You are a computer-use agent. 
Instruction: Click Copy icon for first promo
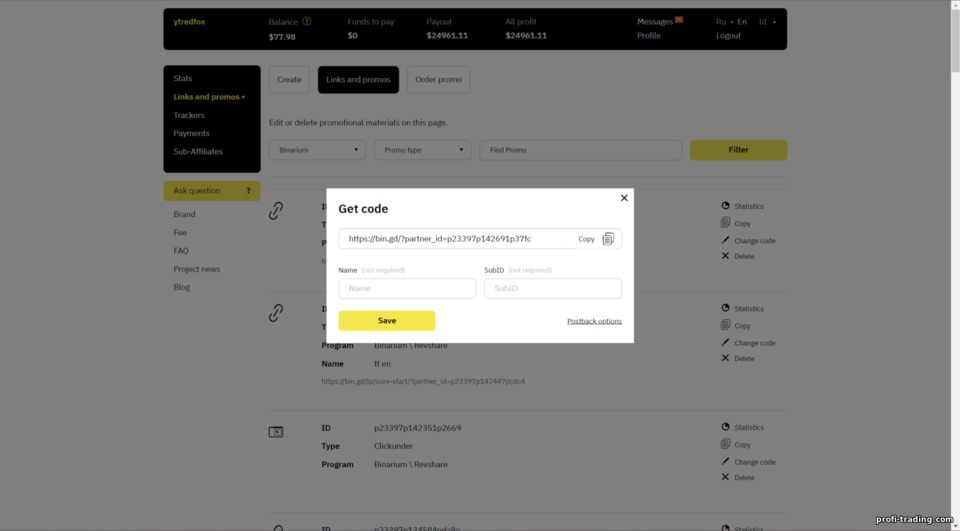726,223
